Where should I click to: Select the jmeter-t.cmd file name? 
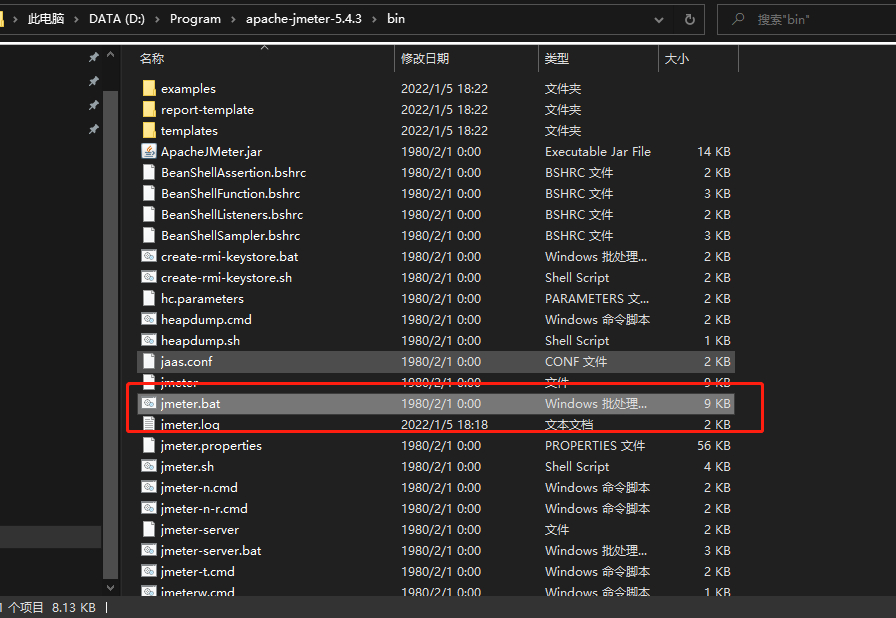click(x=197, y=572)
